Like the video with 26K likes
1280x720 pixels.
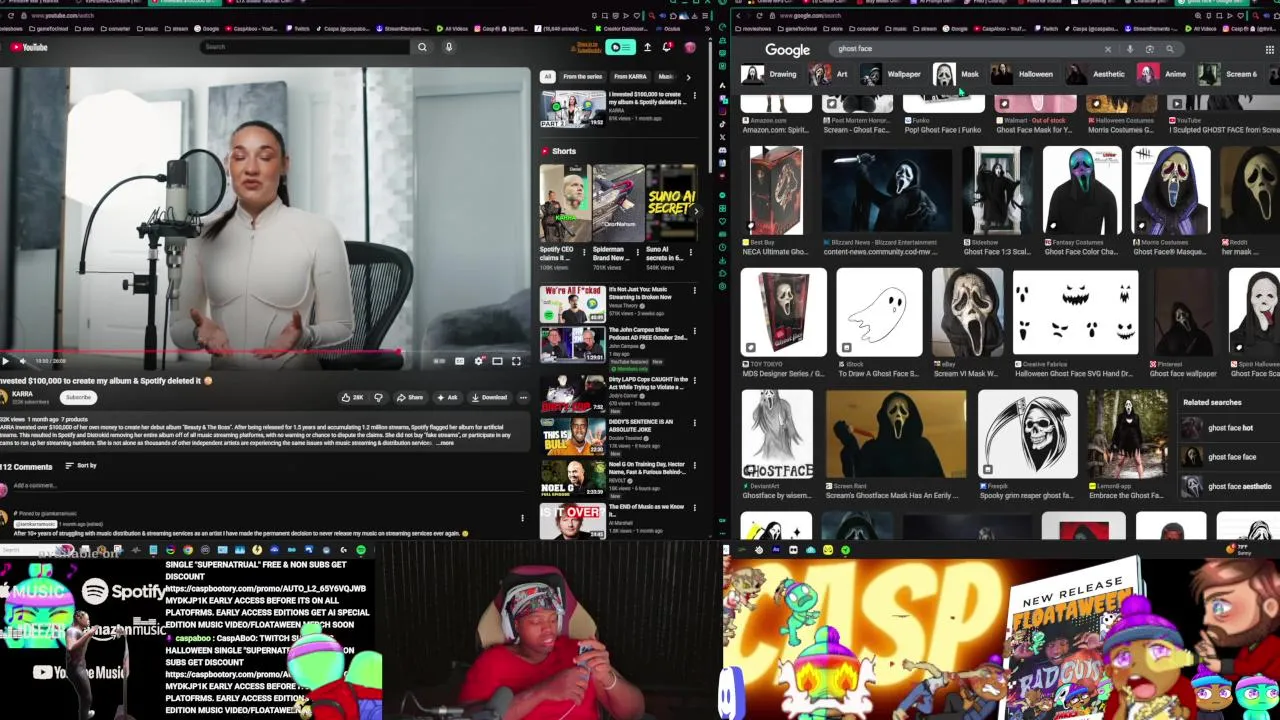point(352,397)
